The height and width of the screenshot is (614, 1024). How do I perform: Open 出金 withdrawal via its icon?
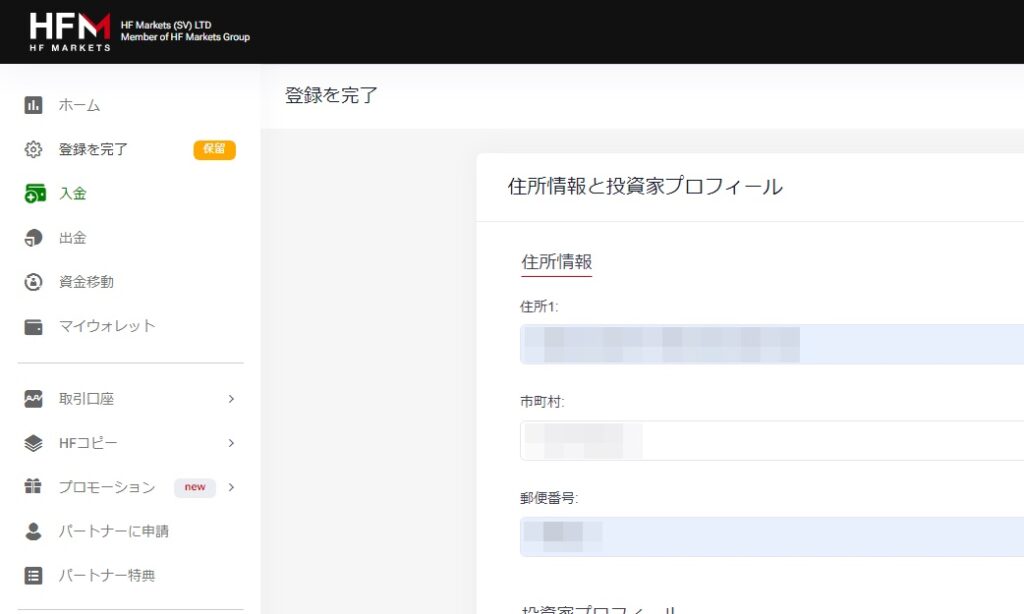pyautogui.click(x=33, y=237)
